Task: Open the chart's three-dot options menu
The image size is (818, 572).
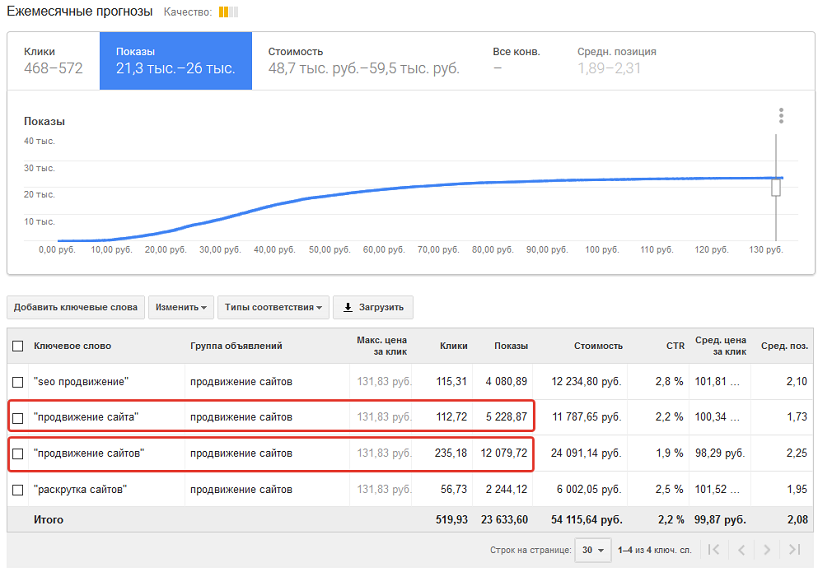Action: coord(781,116)
